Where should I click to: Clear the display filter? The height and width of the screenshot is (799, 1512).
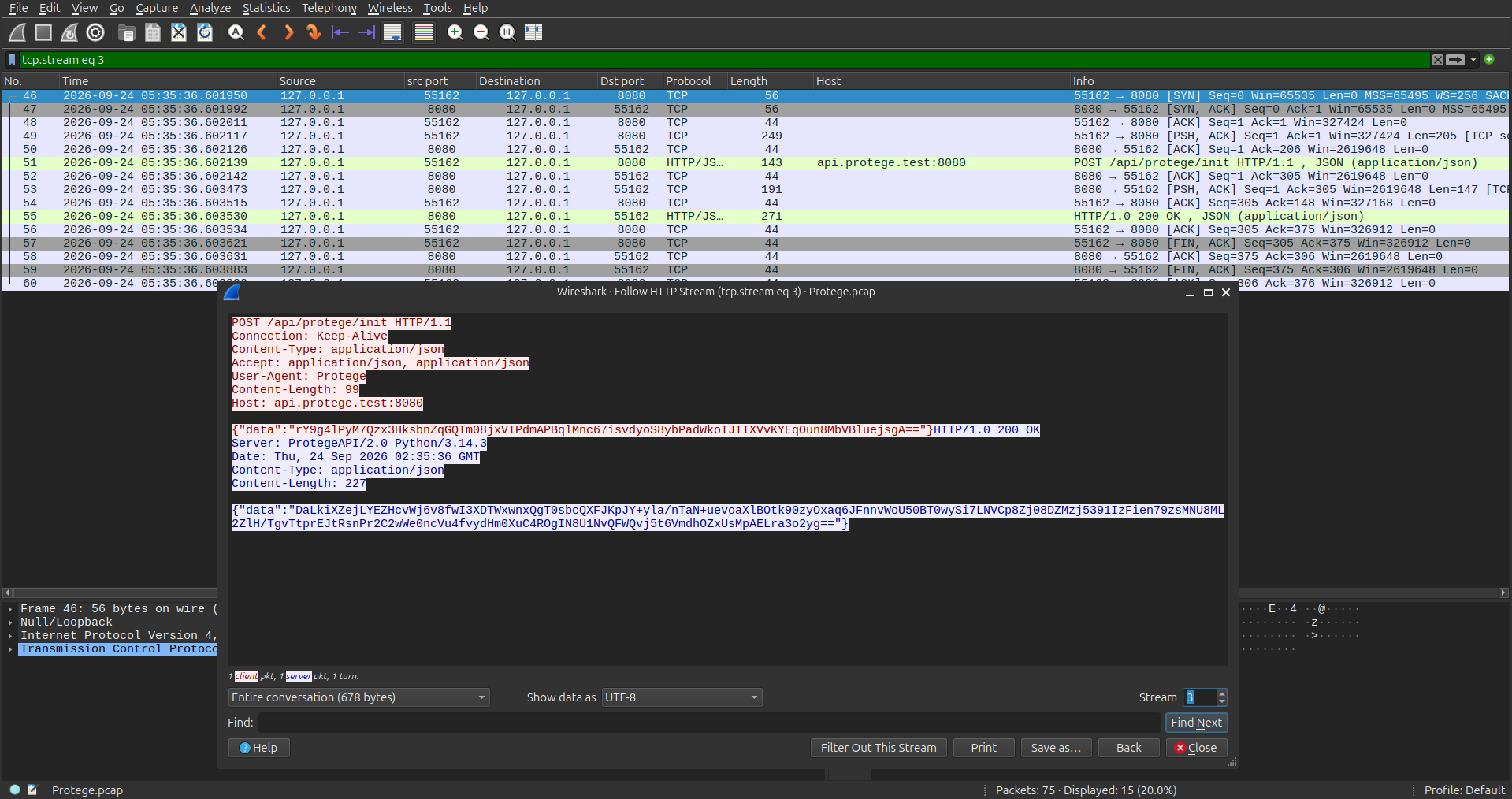click(1438, 60)
